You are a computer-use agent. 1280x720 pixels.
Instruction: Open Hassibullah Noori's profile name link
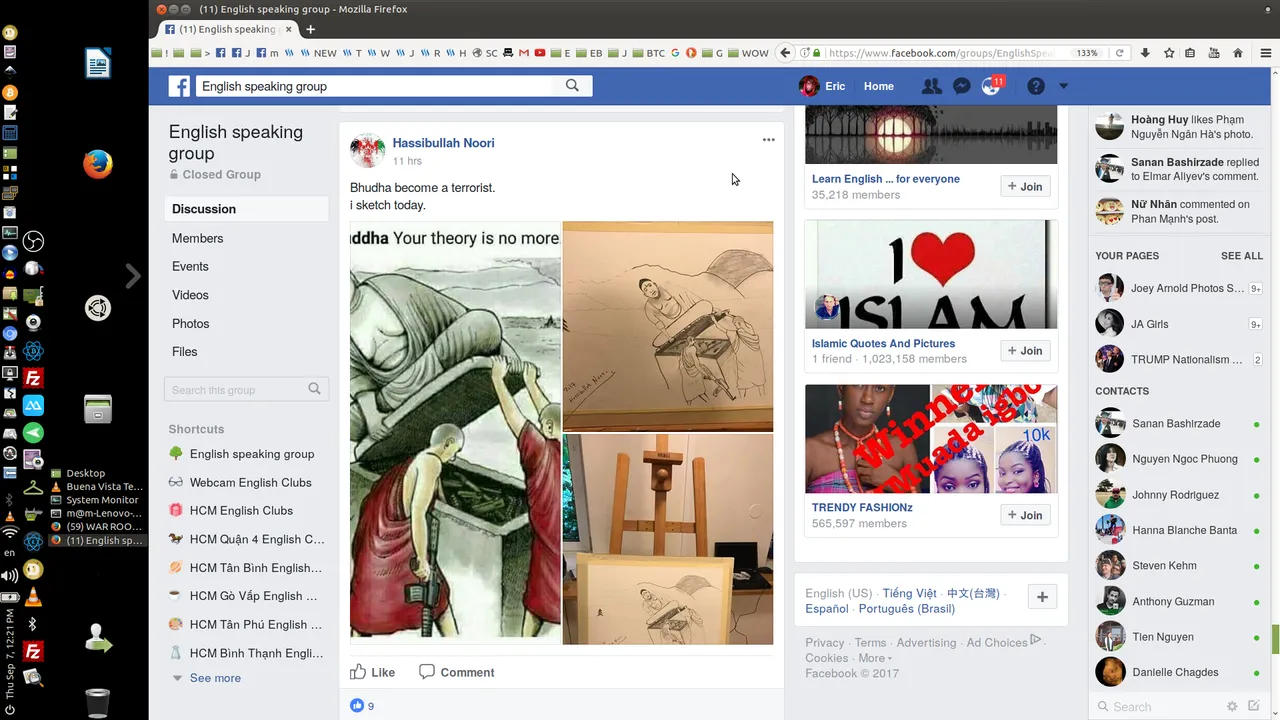(443, 143)
